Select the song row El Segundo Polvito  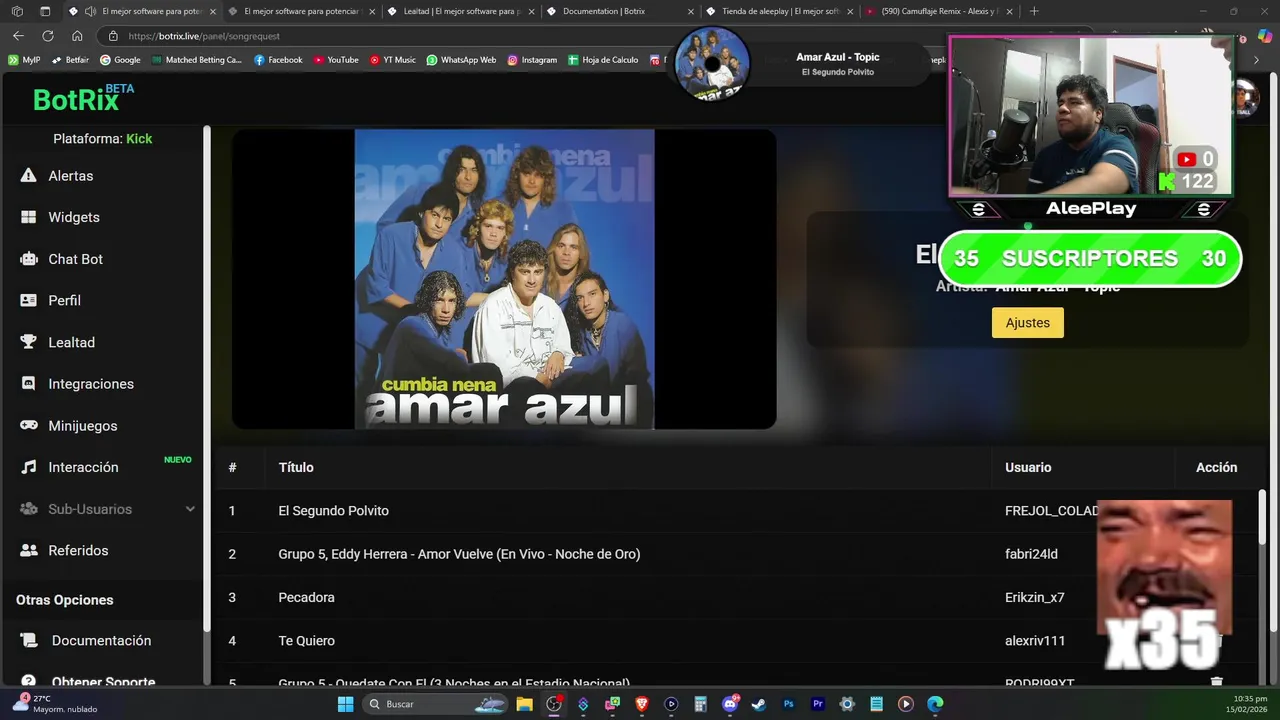(x=738, y=511)
